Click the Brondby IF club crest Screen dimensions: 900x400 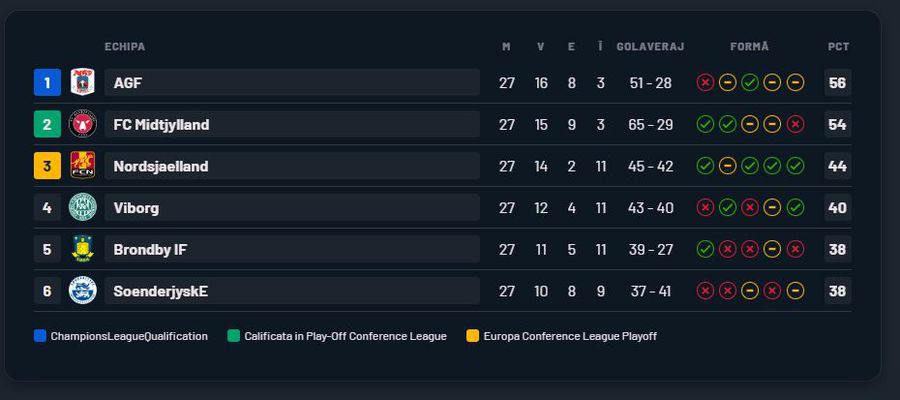click(x=82, y=249)
